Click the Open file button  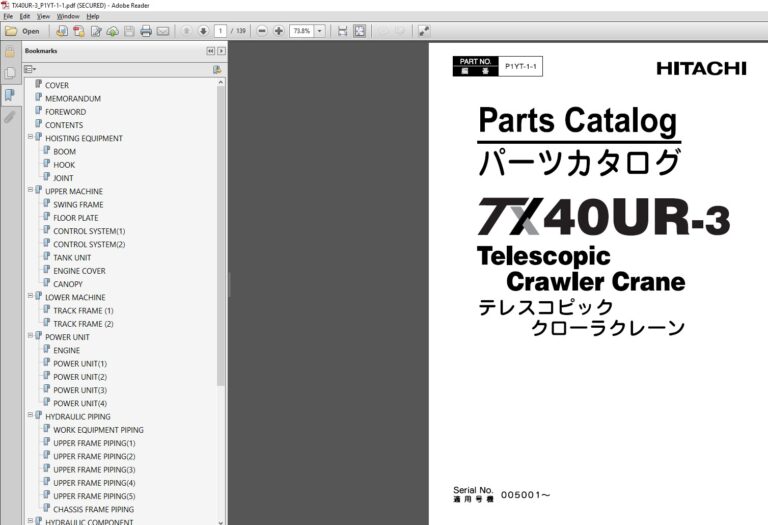[x=22, y=31]
